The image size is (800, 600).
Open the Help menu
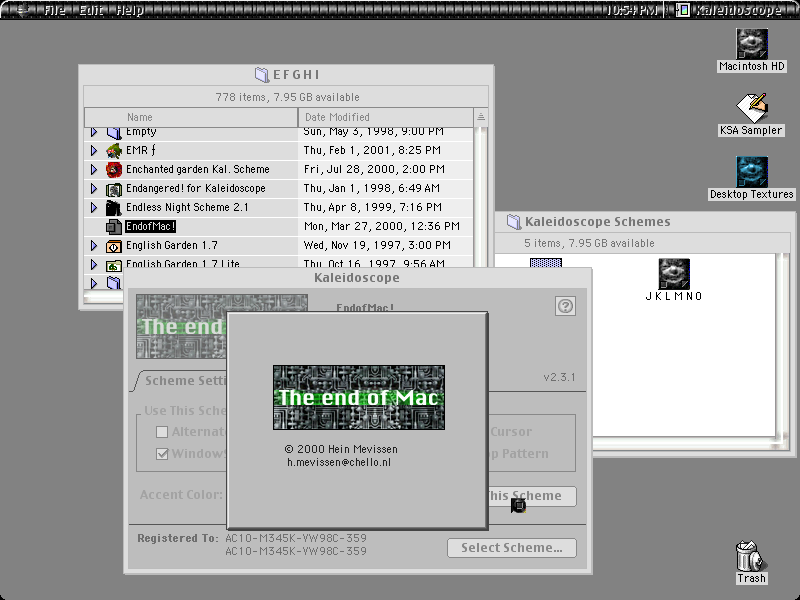point(129,9)
